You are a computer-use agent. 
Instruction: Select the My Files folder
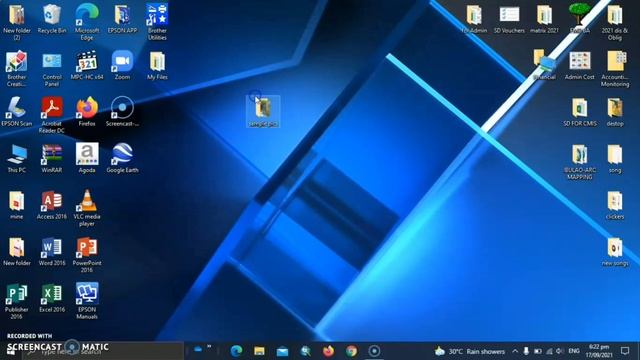point(157,65)
